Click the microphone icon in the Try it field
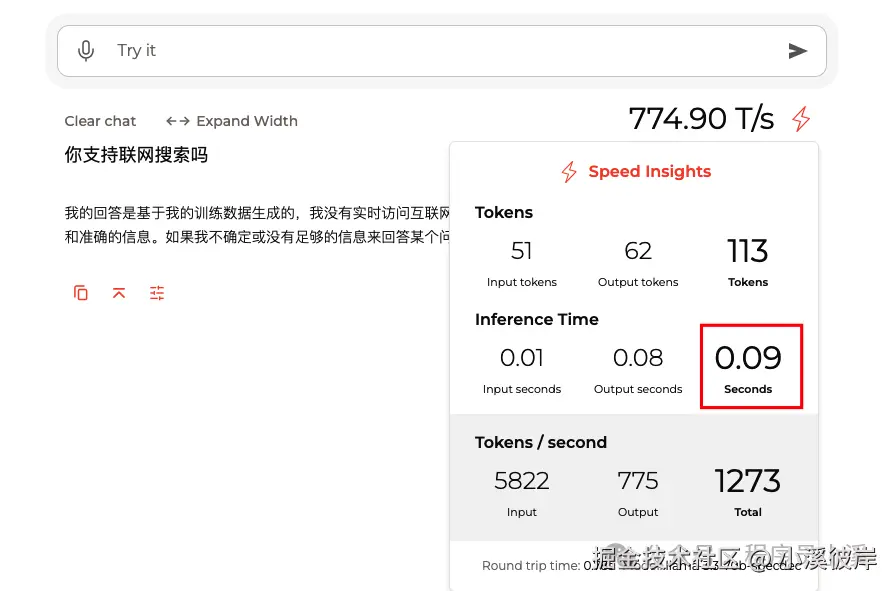 (86, 50)
